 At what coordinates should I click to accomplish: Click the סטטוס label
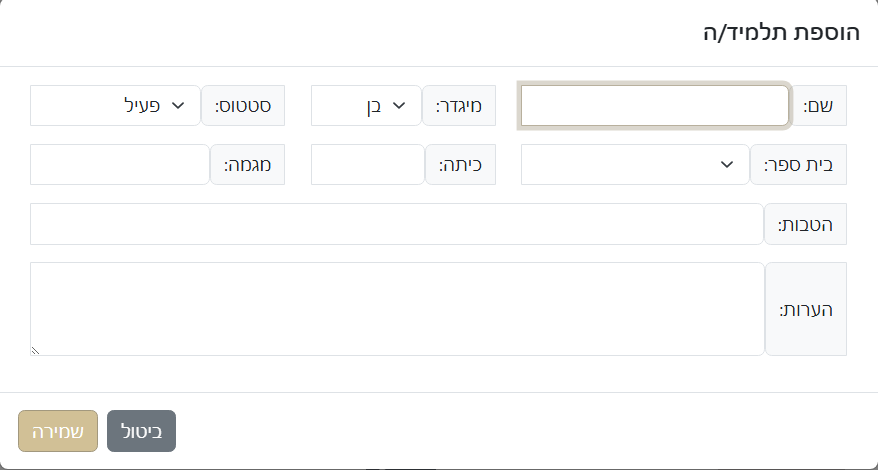[x=243, y=106]
